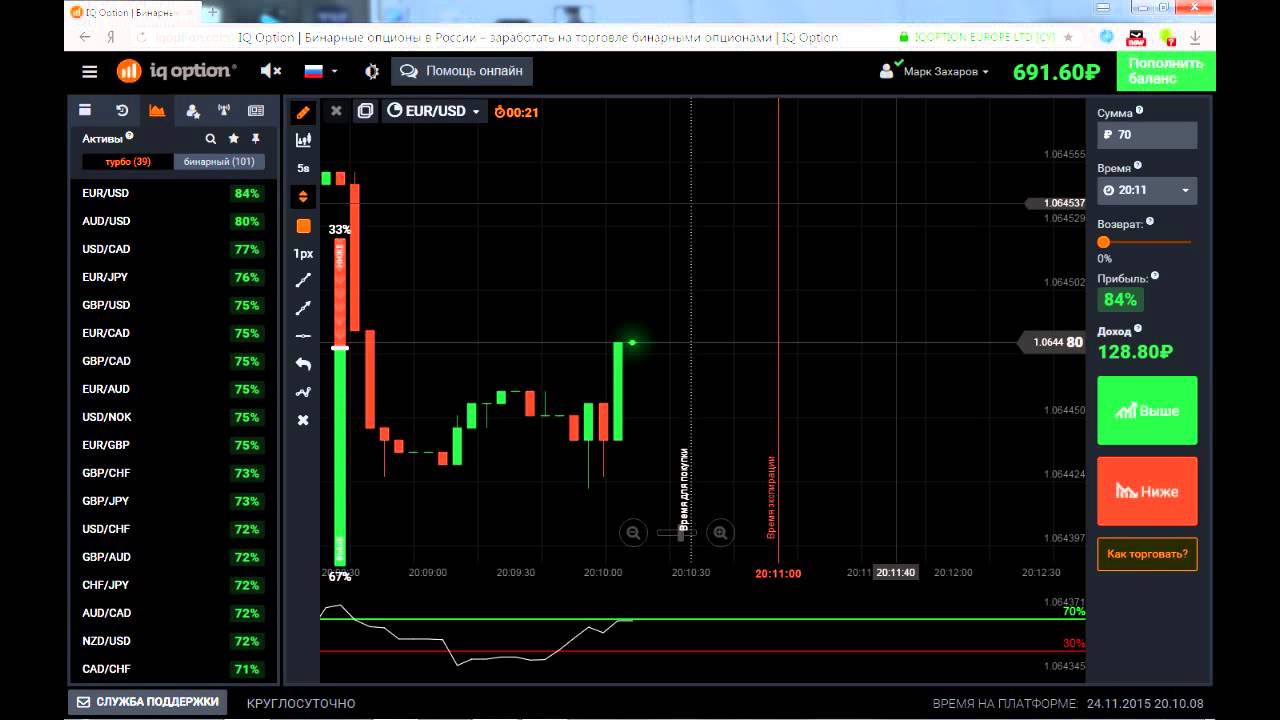Click the orange up-down arrows tool
This screenshot has width=1280, height=720.
point(303,197)
